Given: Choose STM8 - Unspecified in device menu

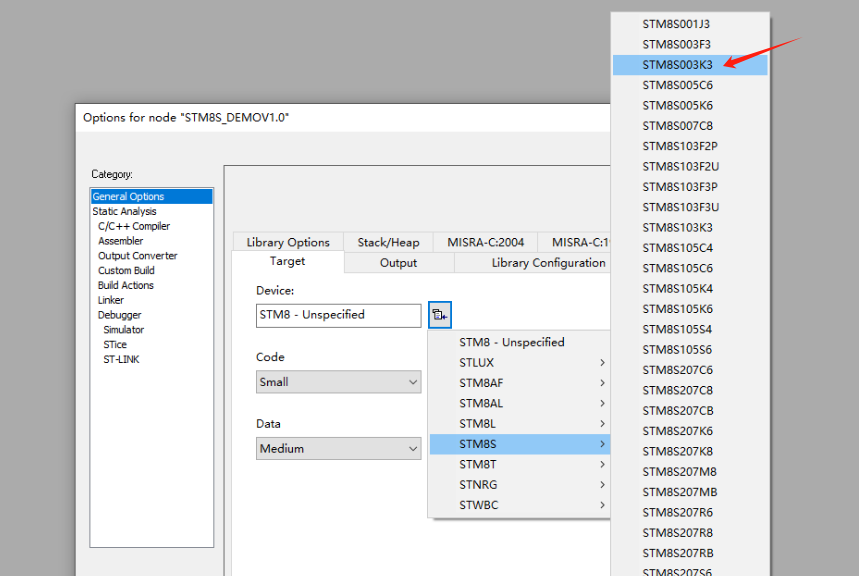Looking at the screenshot, I should pyautogui.click(x=519, y=343).
